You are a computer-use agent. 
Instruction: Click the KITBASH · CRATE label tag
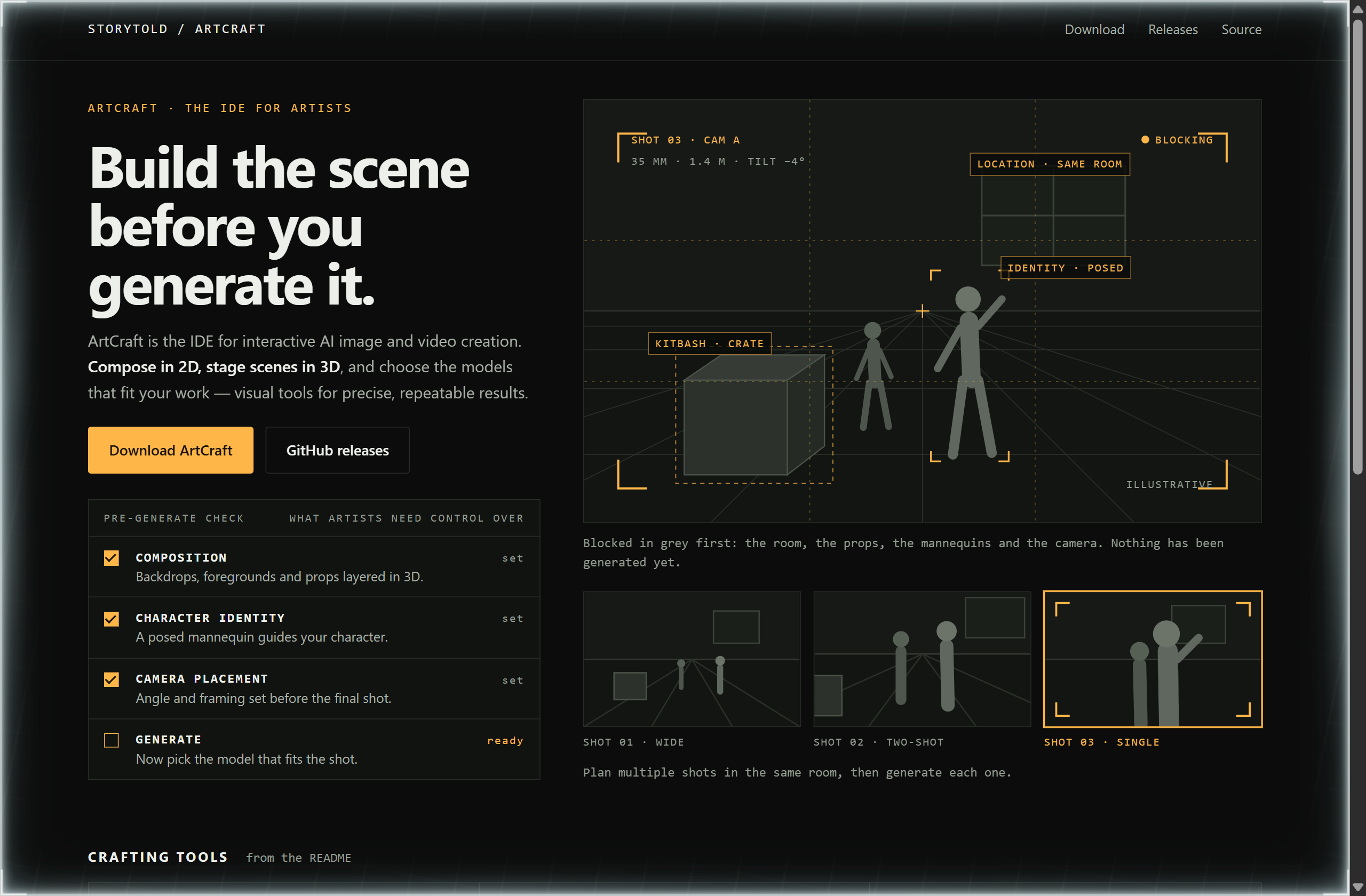(x=709, y=343)
